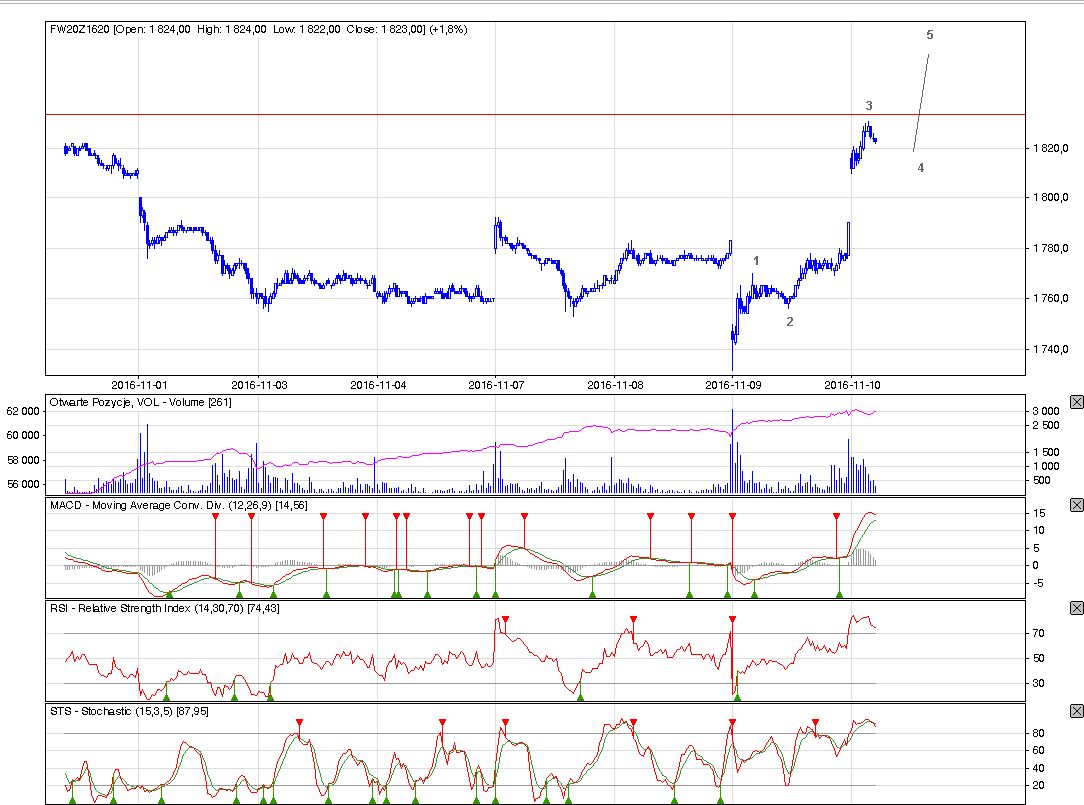The height and width of the screenshot is (805, 1084).
Task: Select the wave label 1 annotation
Action: (x=756, y=261)
